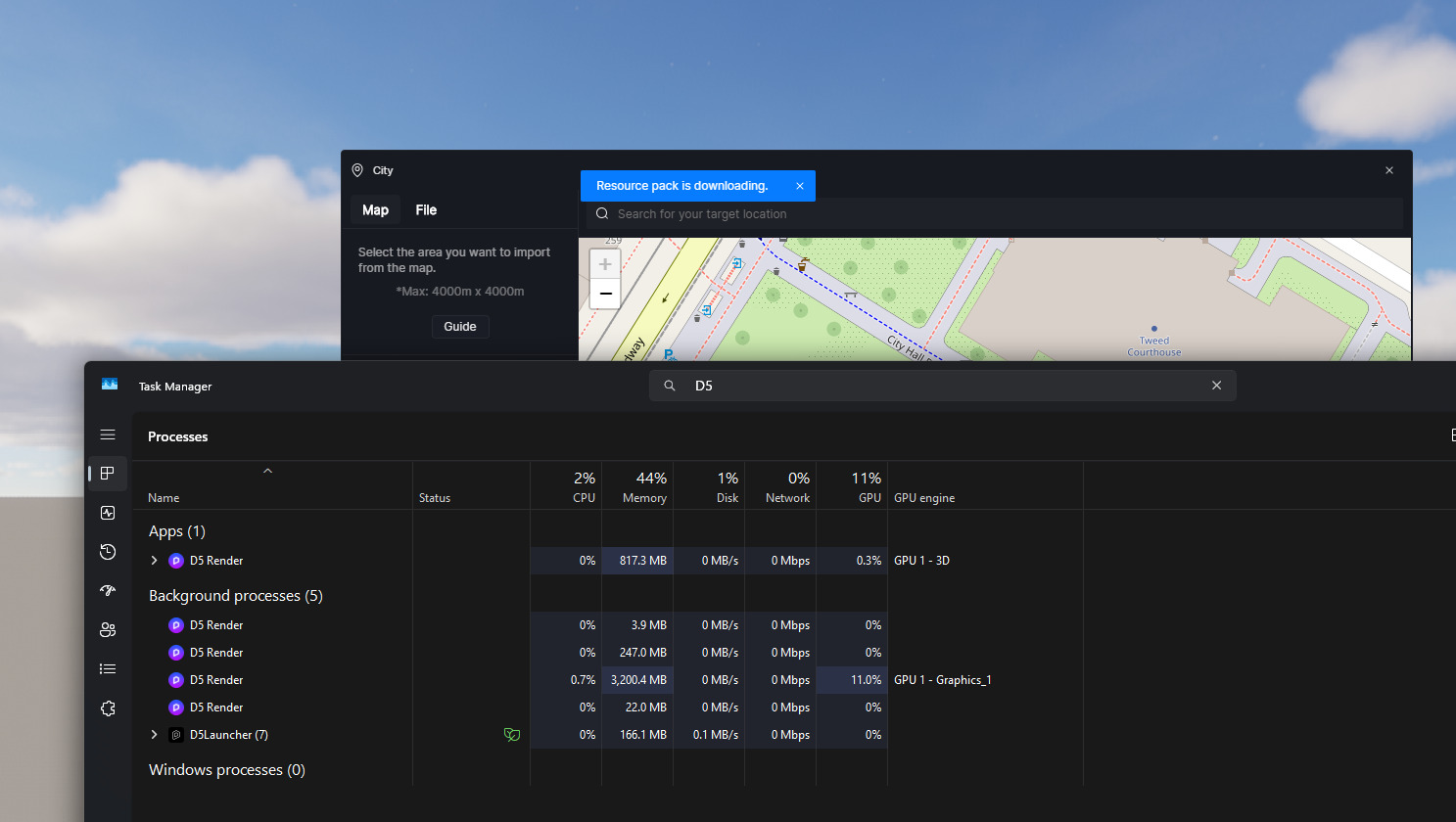The height and width of the screenshot is (822, 1456).
Task: Open the Details page in sidebar
Action: pyautogui.click(x=108, y=669)
